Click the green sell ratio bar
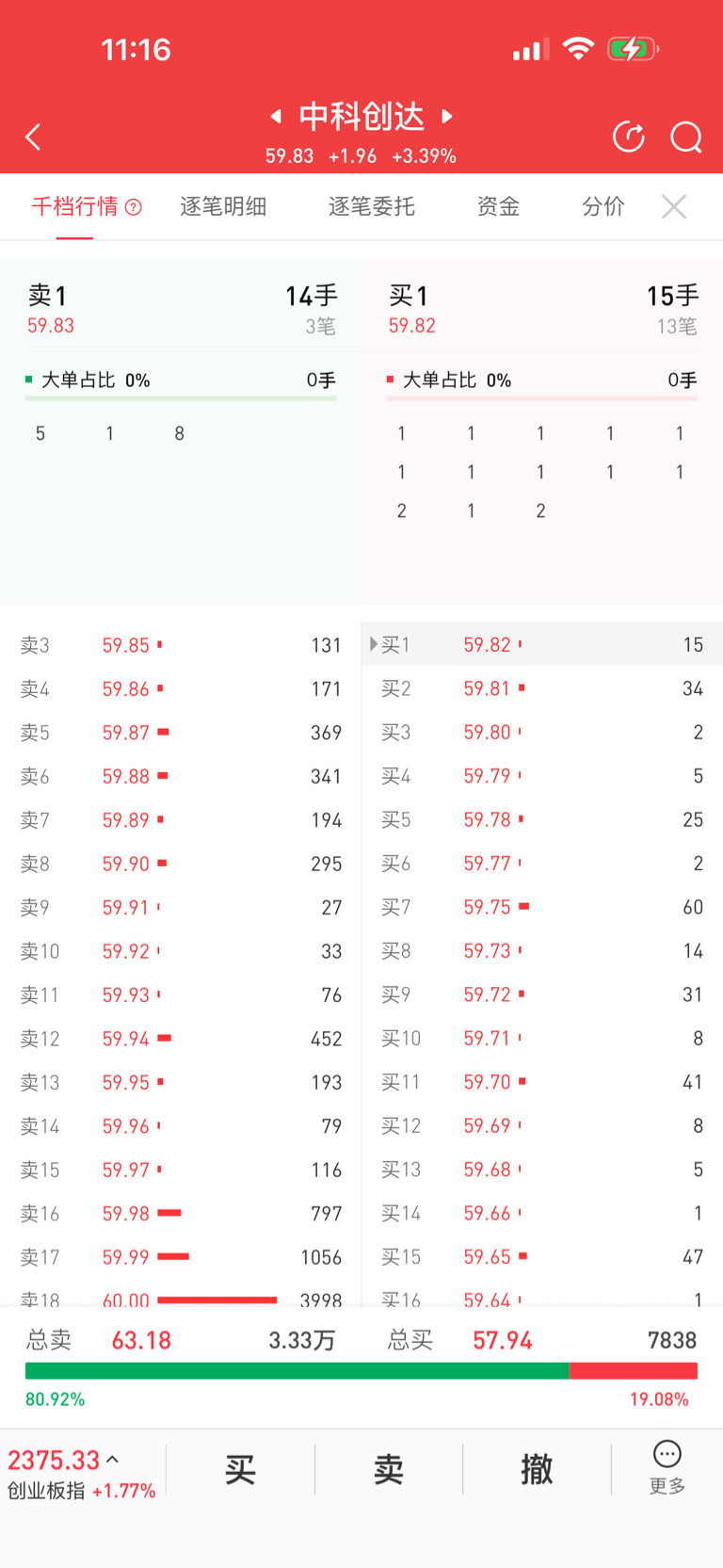 pos(297,1370)
